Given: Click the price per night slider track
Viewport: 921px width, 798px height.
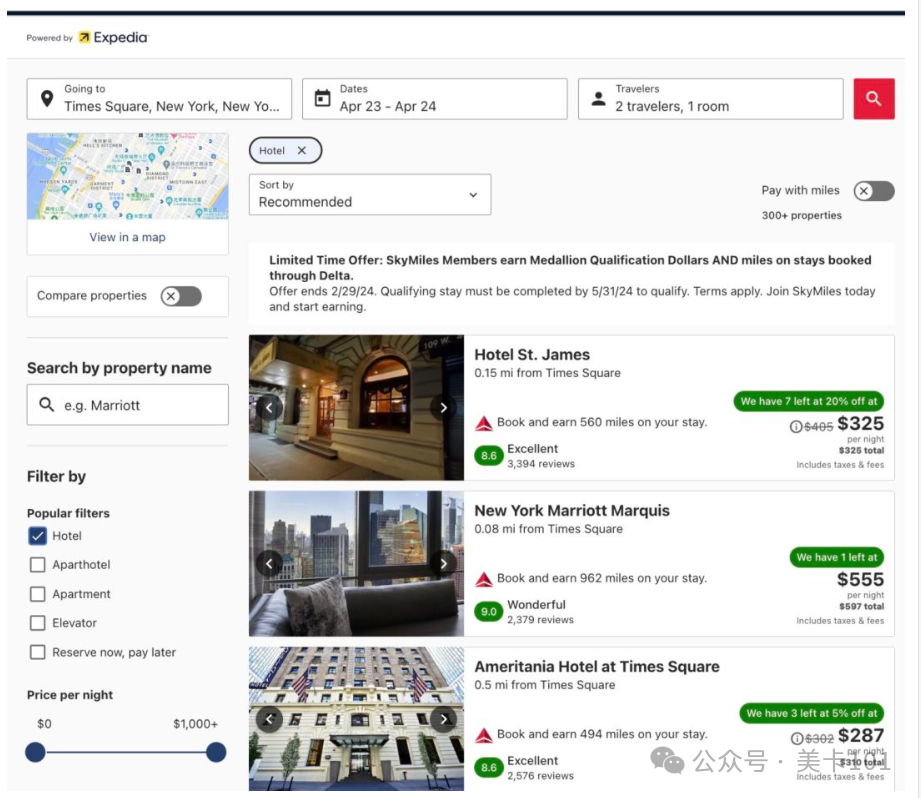Looking at the screenshot, I should click(x=126, y=752).
